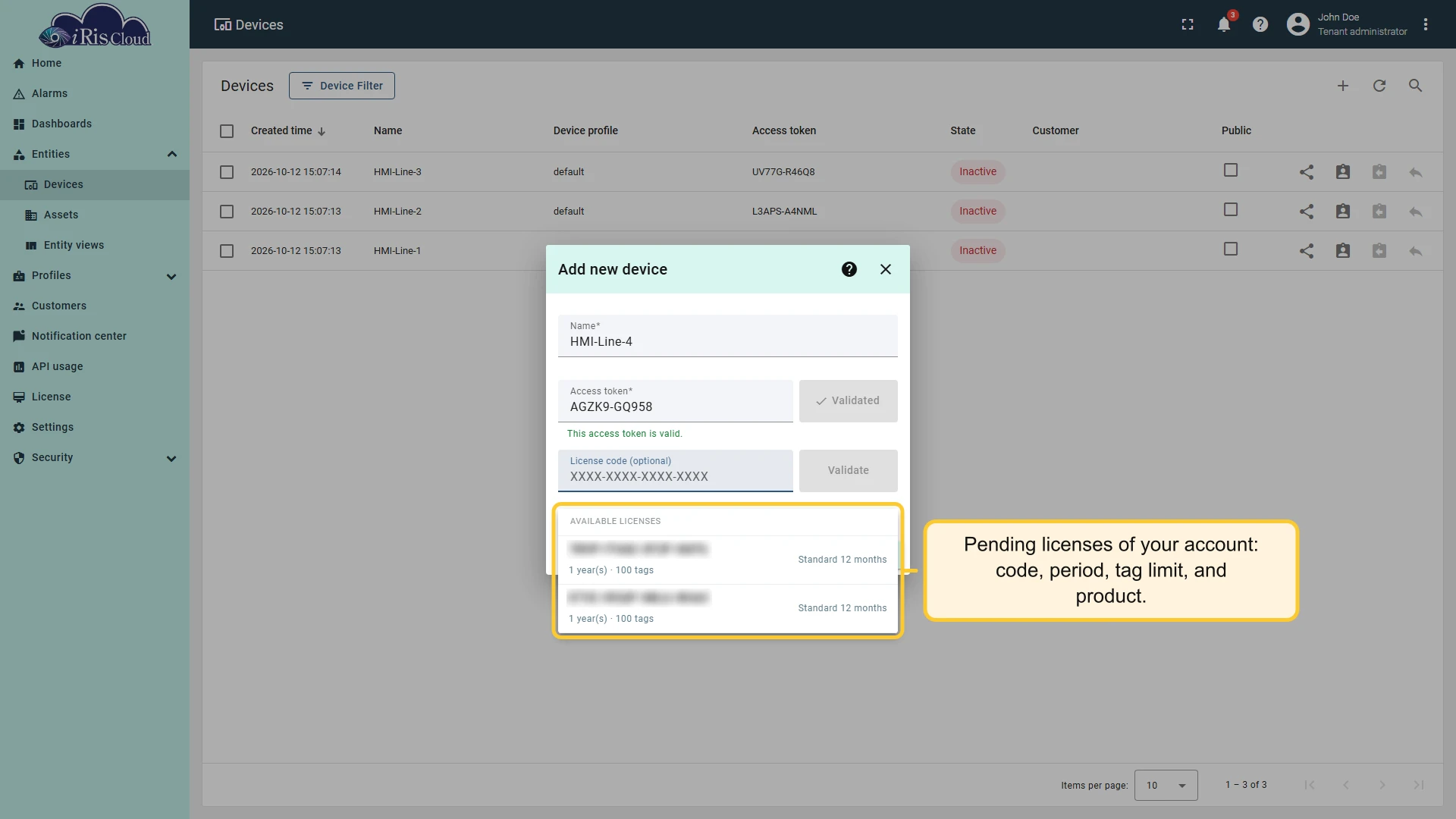Sort by the Created time column
The width and height of the screenshot is (1456, 819).
click(x=288, y=130)
